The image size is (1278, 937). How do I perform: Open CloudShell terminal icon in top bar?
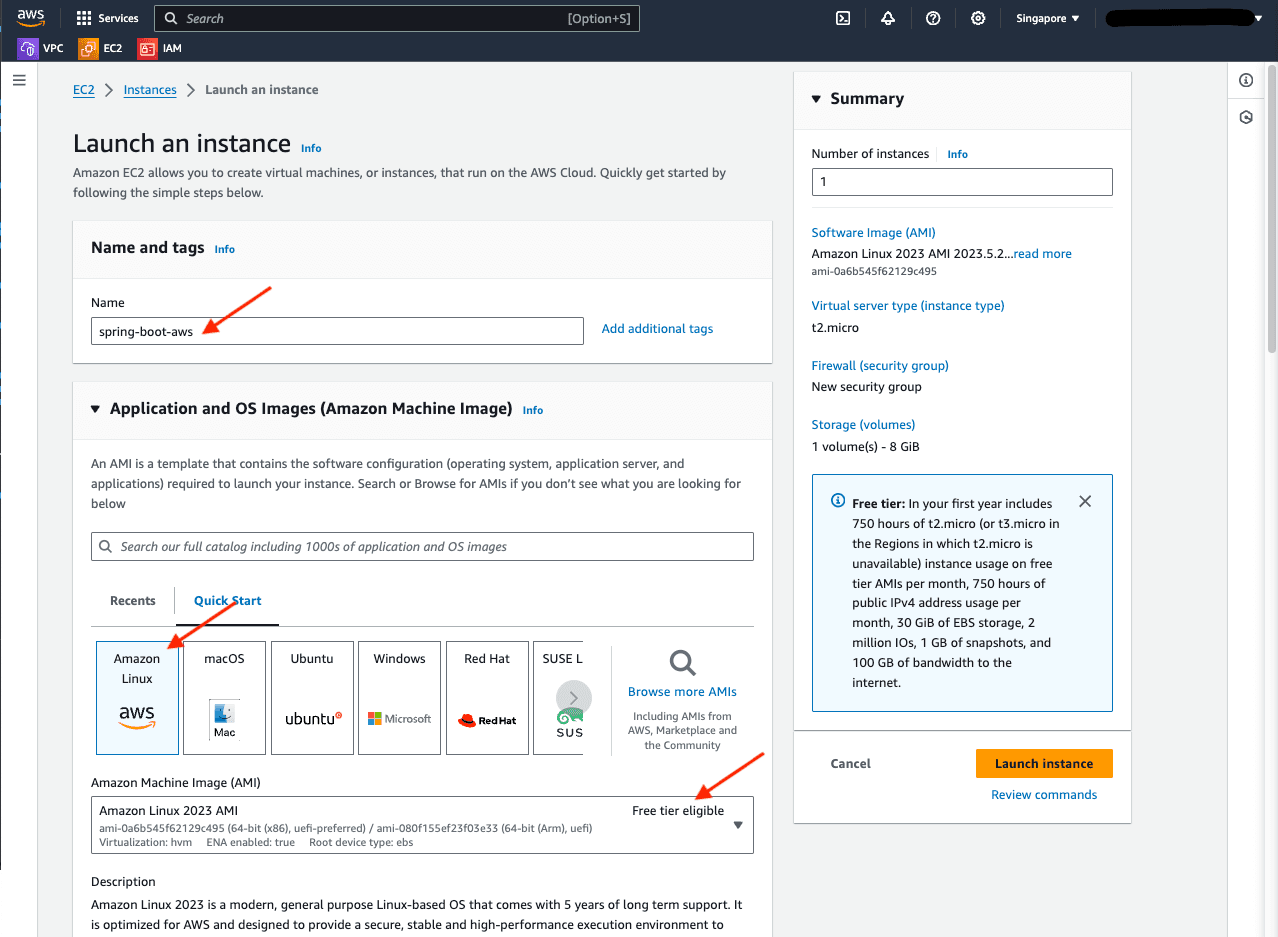843,18
